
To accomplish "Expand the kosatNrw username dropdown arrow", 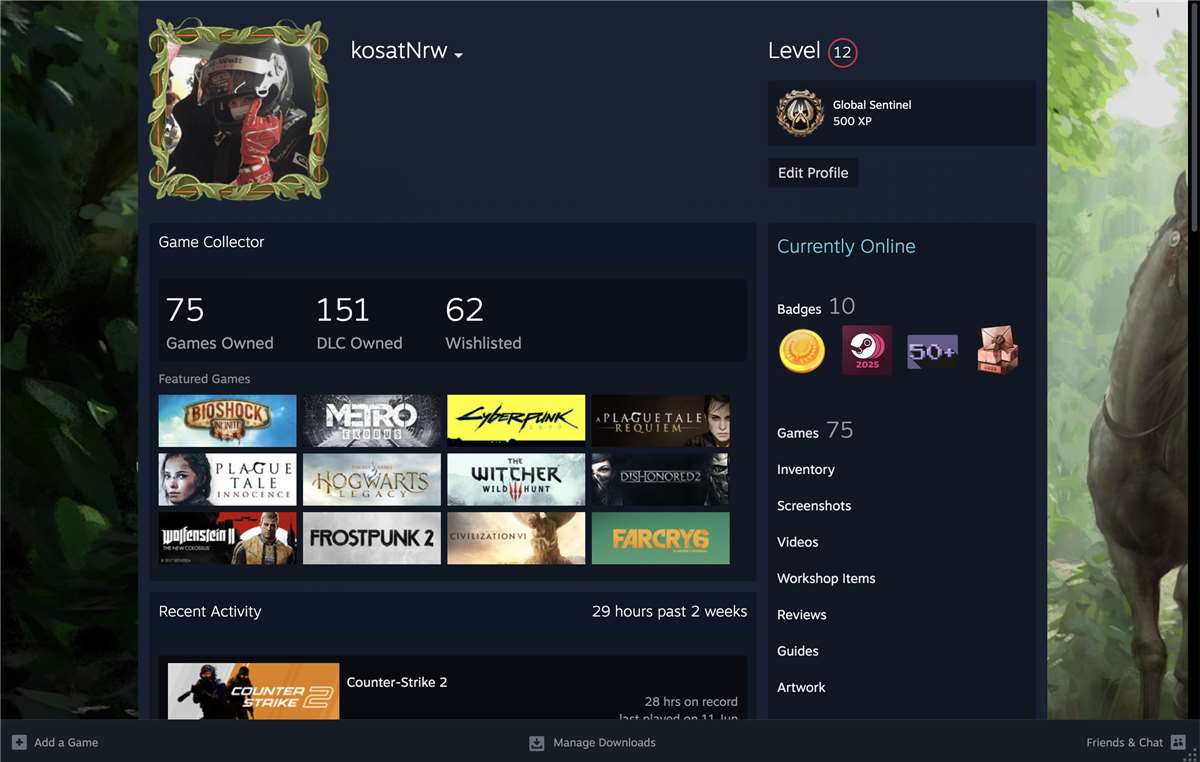I will [x=458, y=55].
